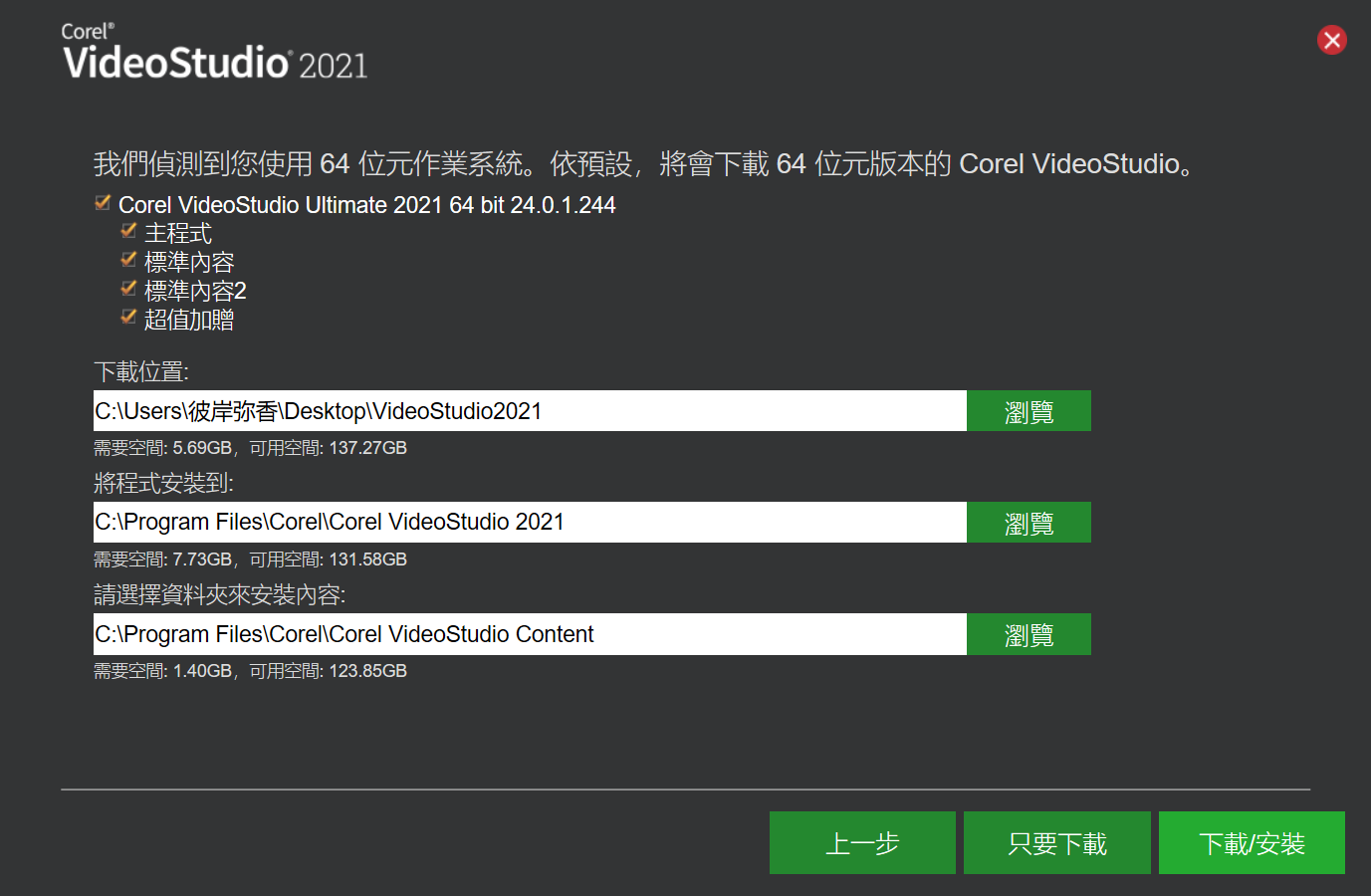
Task: Toggle the 主程式 checkbox
Action: point(128,231)
